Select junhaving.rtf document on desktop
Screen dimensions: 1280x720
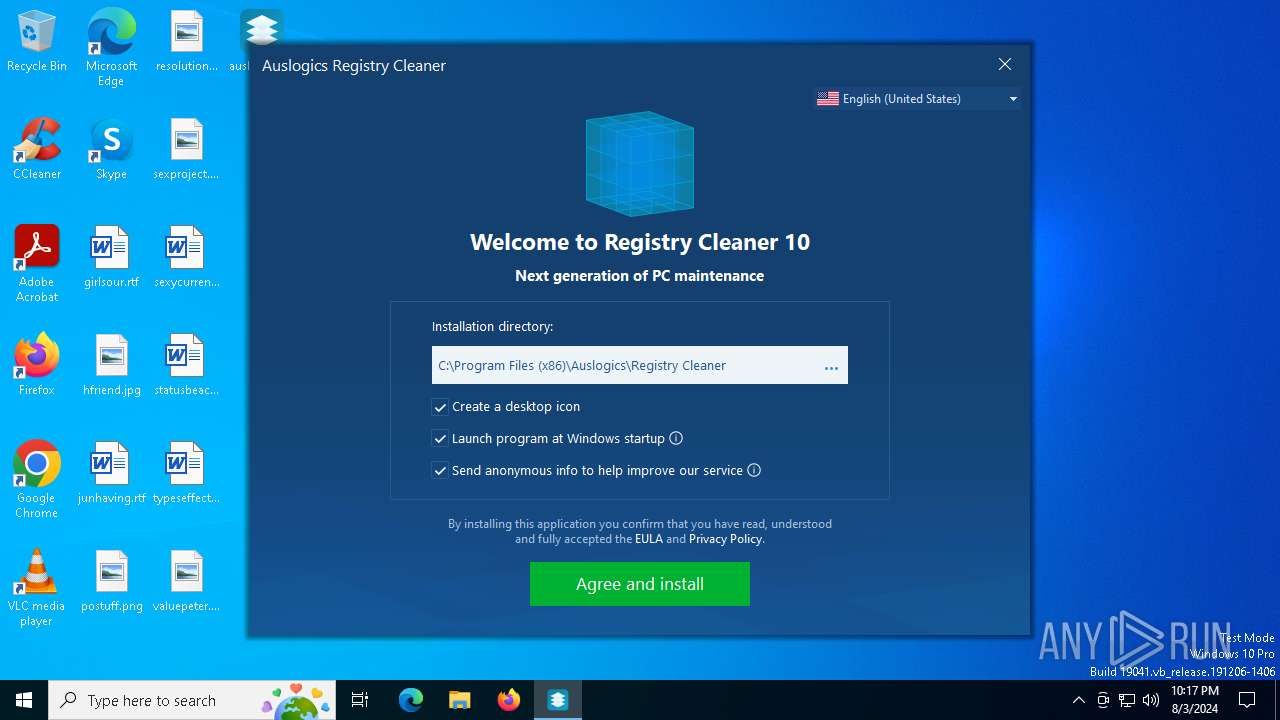coord(111,474)
